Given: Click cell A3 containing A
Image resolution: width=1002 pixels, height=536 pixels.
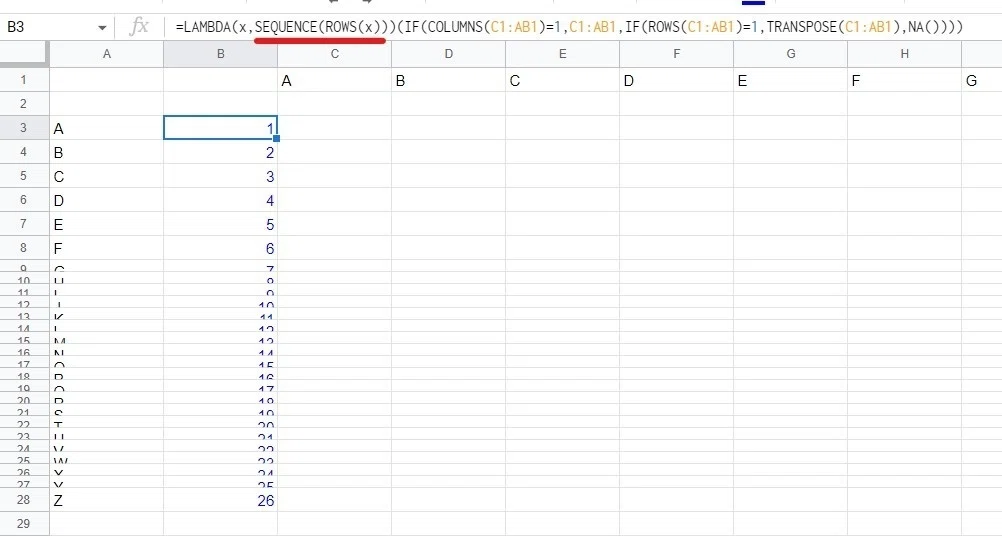Looking at the screenshot, I should coord(107,128).
